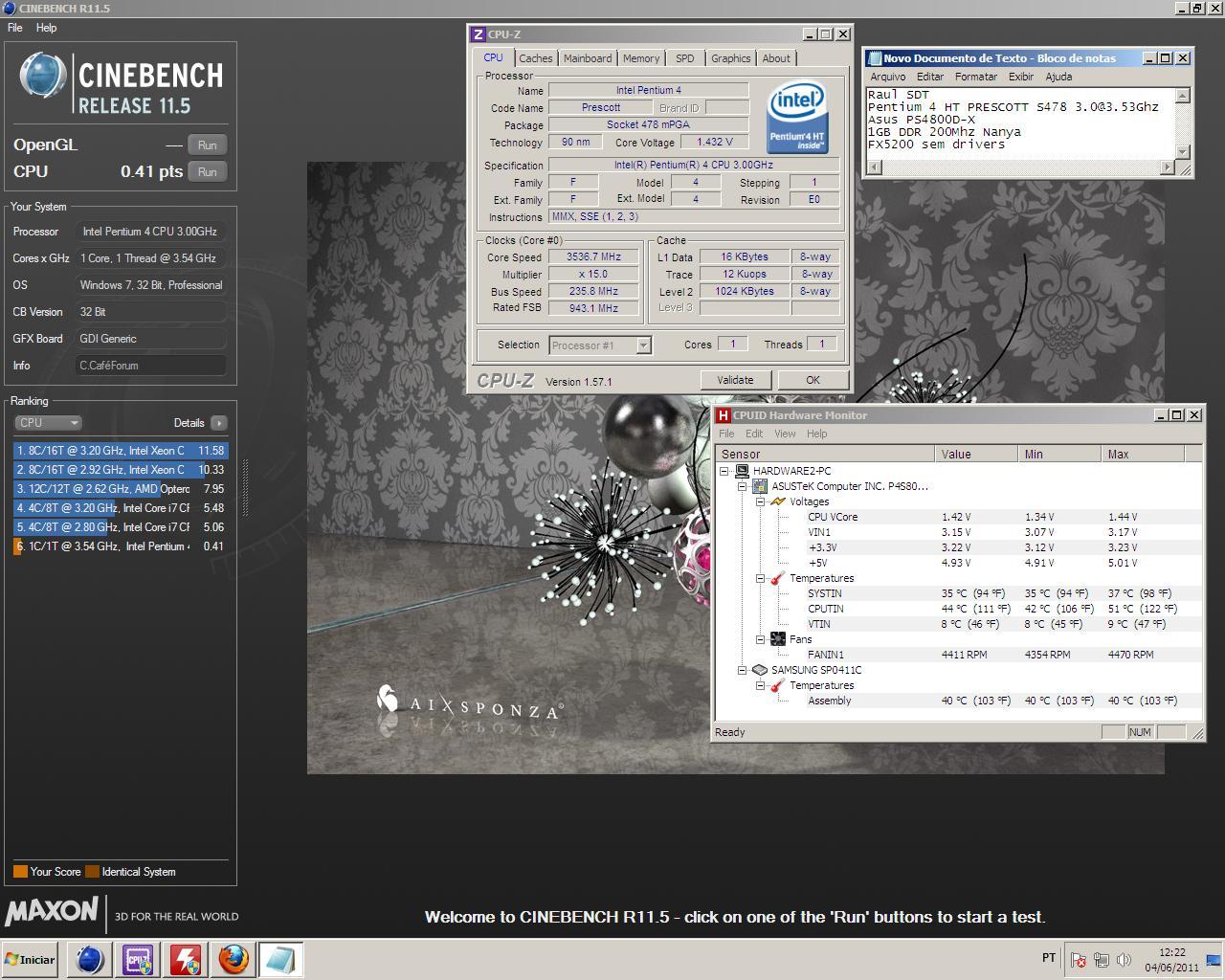Click the Info field C.CaféForum
The image size is (1225, 980).
coord(151,366)
